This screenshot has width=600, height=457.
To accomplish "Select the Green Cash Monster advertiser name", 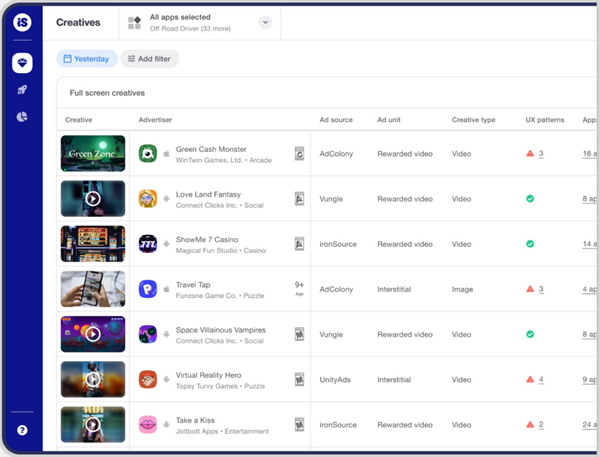I will (211, 149).
